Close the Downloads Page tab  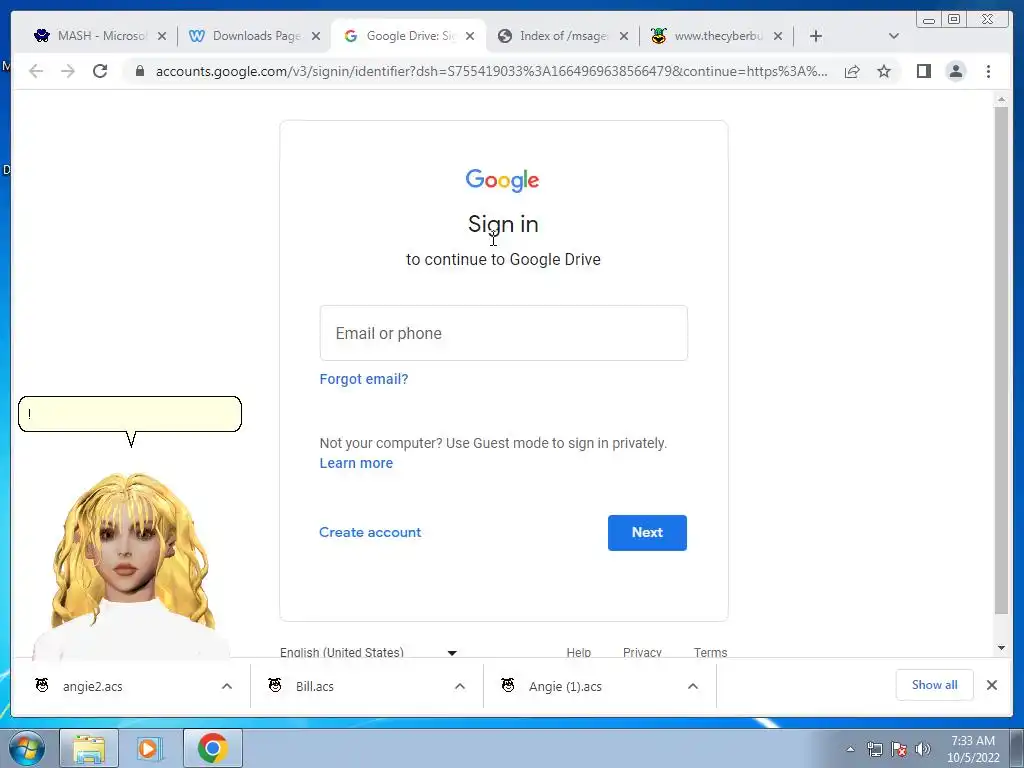(x=316, y=36)
